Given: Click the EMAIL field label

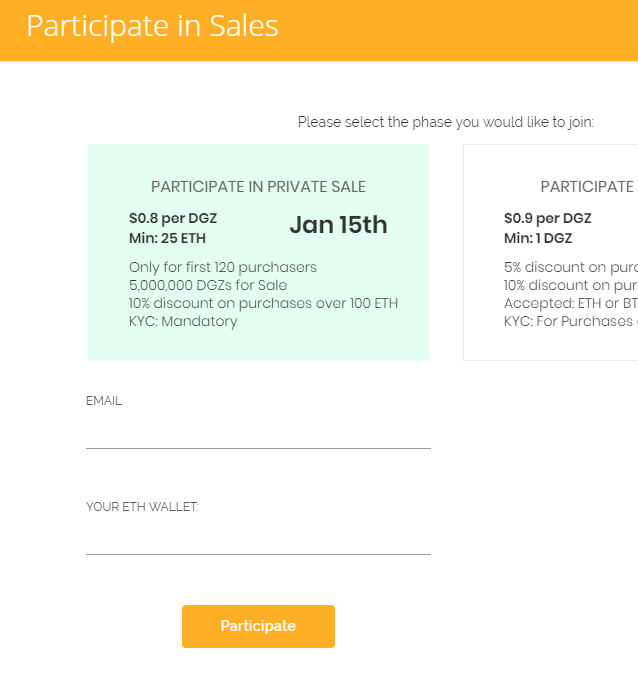Looking at the screenshot, I should click(104, 401).
